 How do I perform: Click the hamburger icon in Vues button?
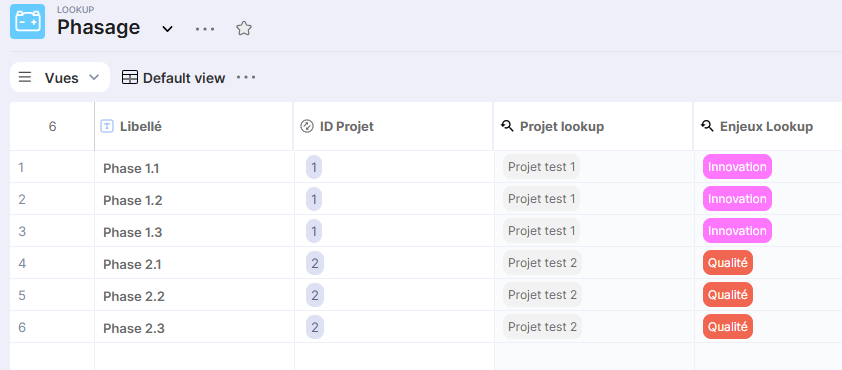coord(25,77)
